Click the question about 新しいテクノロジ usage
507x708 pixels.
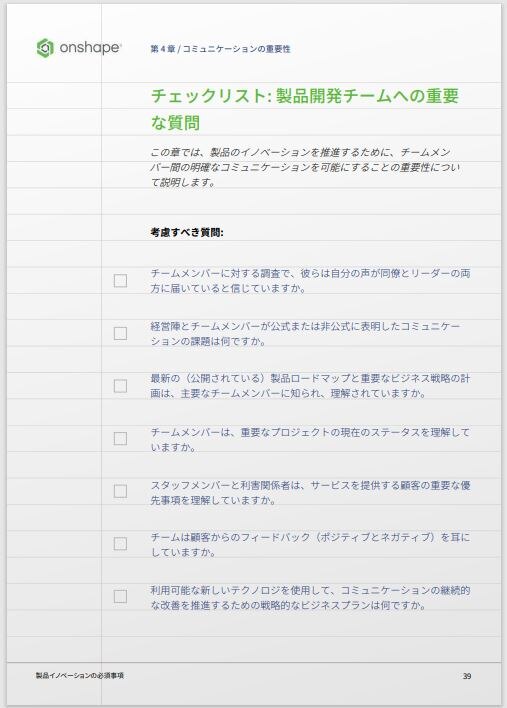pyautogui.click(x=310, y=597)
